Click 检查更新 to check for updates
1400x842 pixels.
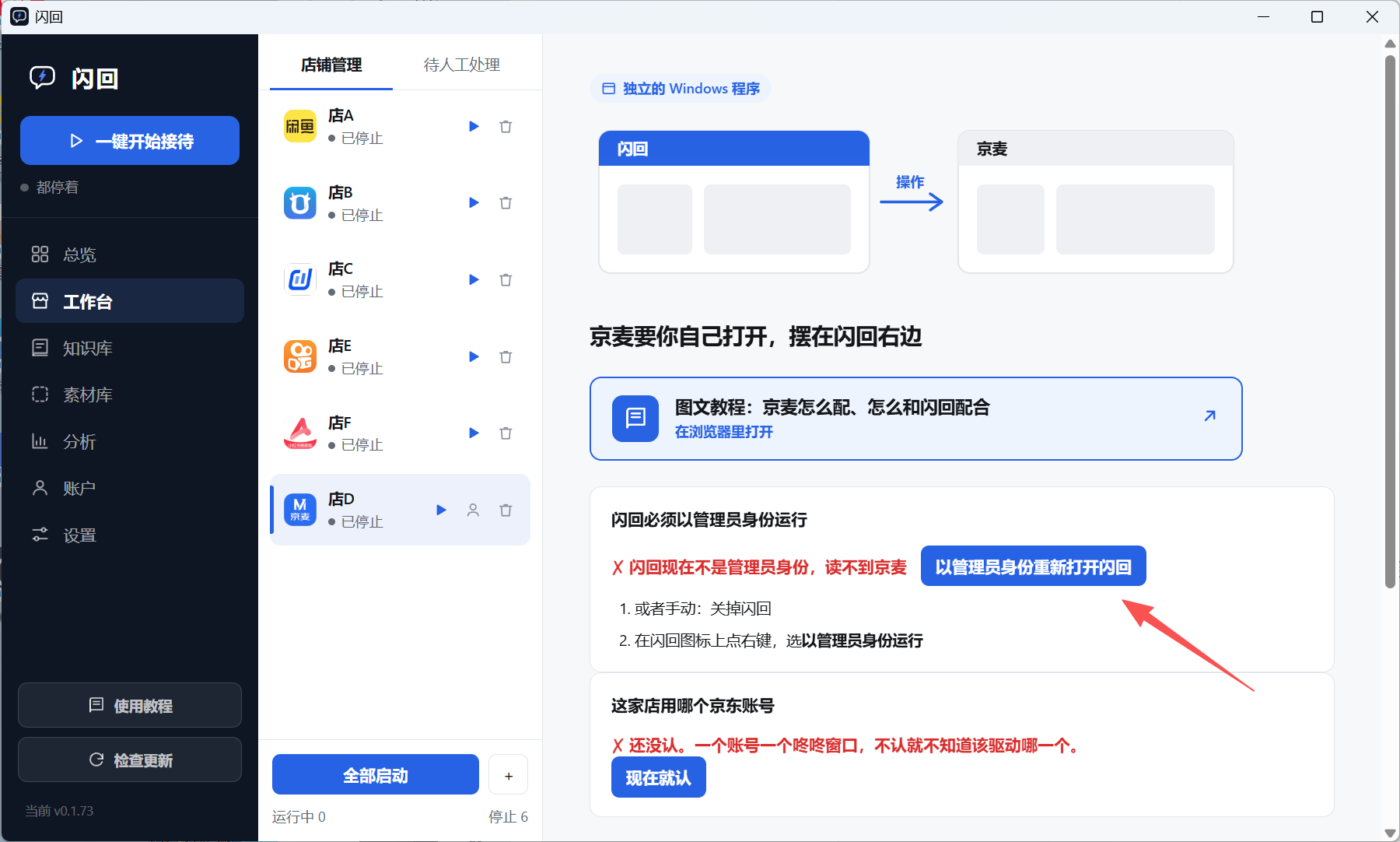[130, 760]
